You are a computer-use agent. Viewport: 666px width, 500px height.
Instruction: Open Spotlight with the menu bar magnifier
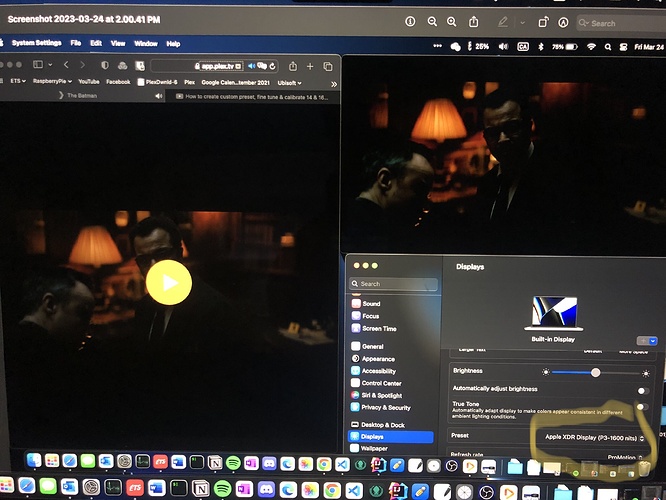click(x=608, y=47)
